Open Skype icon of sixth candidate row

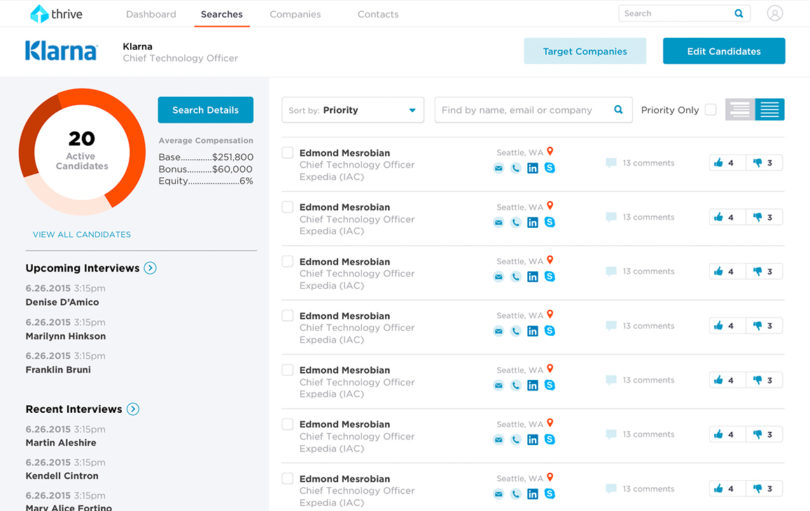tap(550, 439)
